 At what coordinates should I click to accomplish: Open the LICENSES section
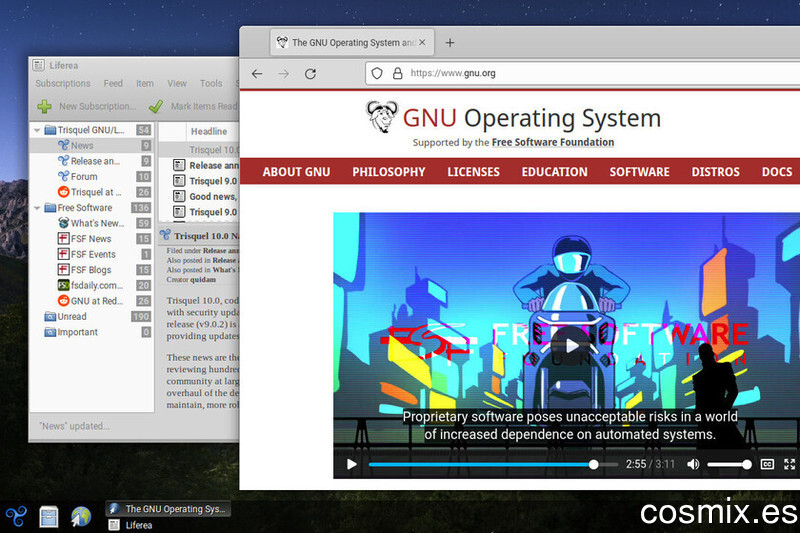pos(473,172)
